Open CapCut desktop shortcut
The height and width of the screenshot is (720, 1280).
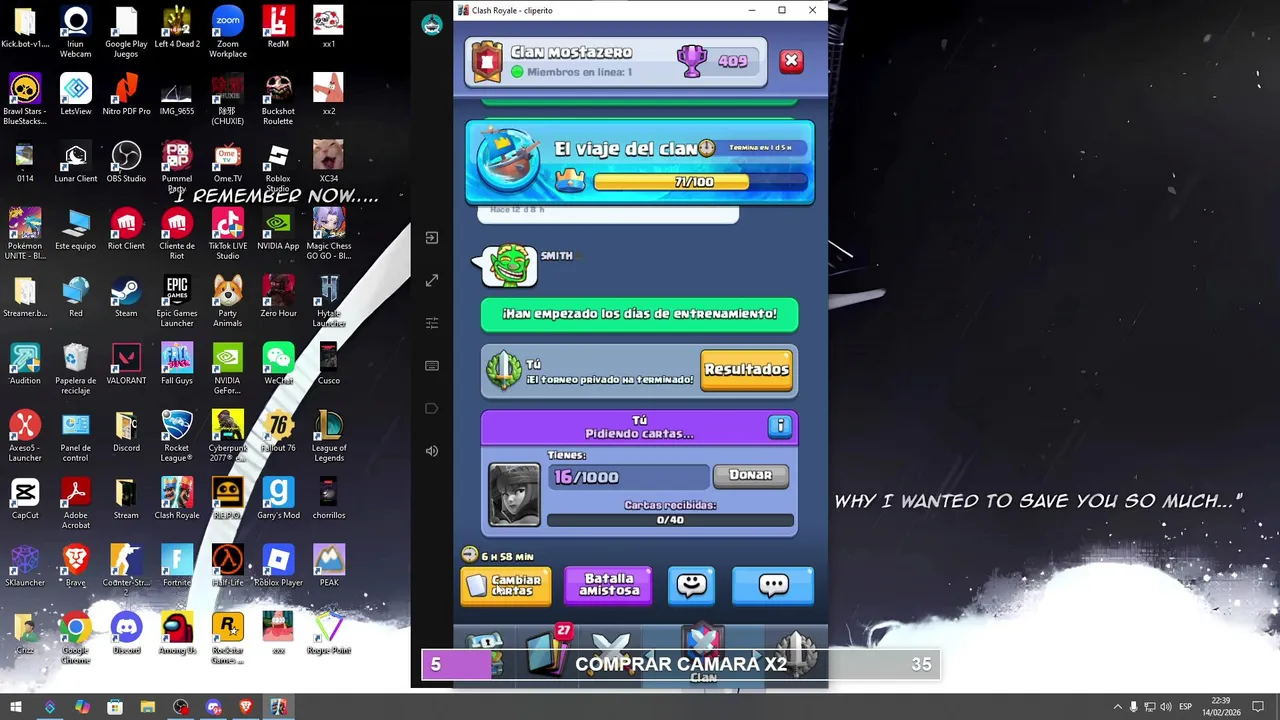point(25,497)
